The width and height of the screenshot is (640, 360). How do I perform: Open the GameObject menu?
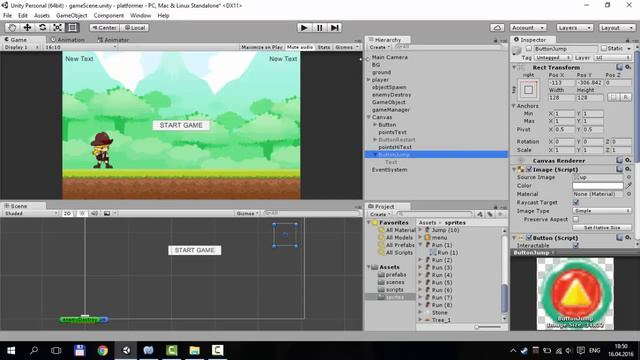[x=71, y=16]
